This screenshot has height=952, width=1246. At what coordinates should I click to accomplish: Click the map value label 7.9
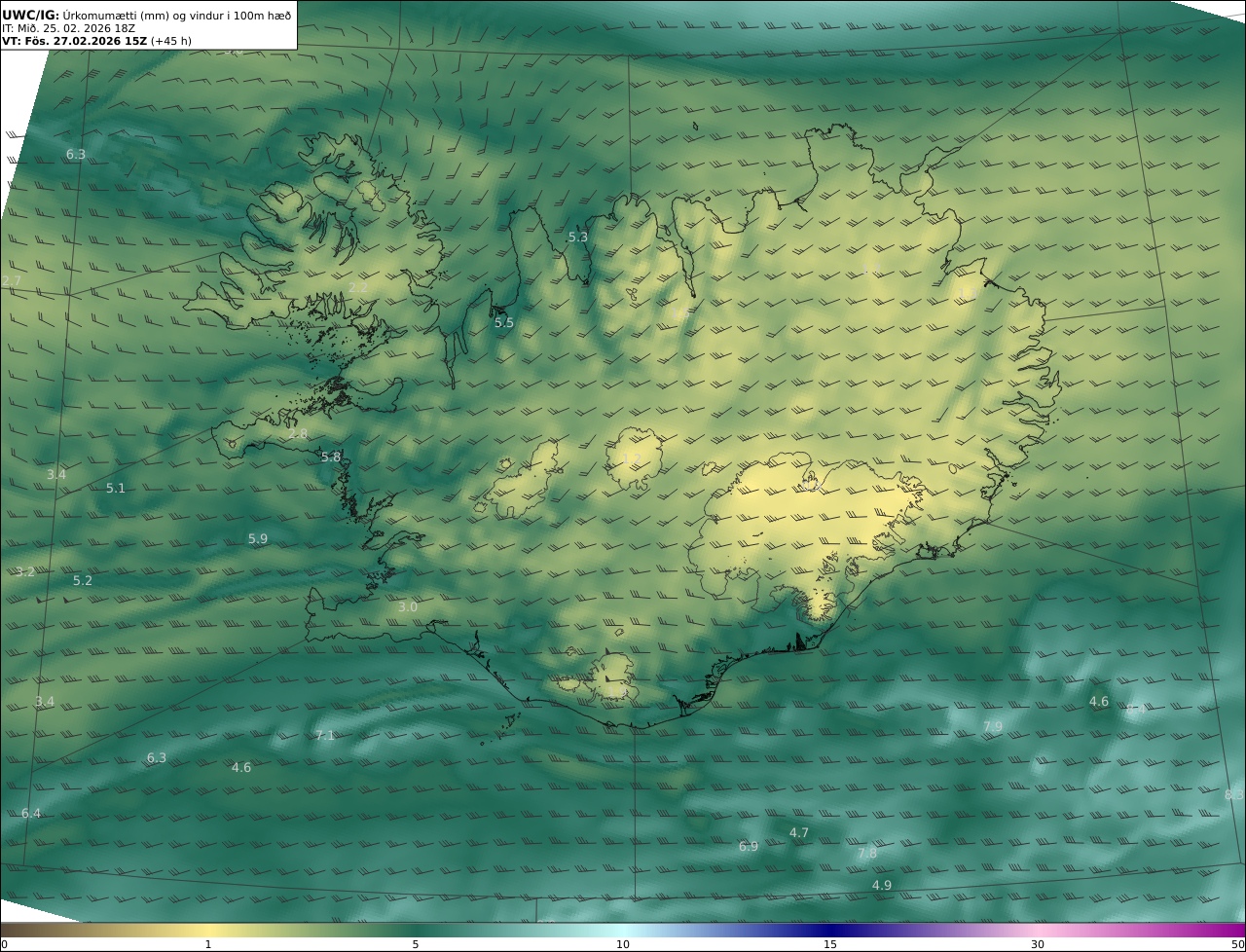pyautogui.click(x=993, y=727)
